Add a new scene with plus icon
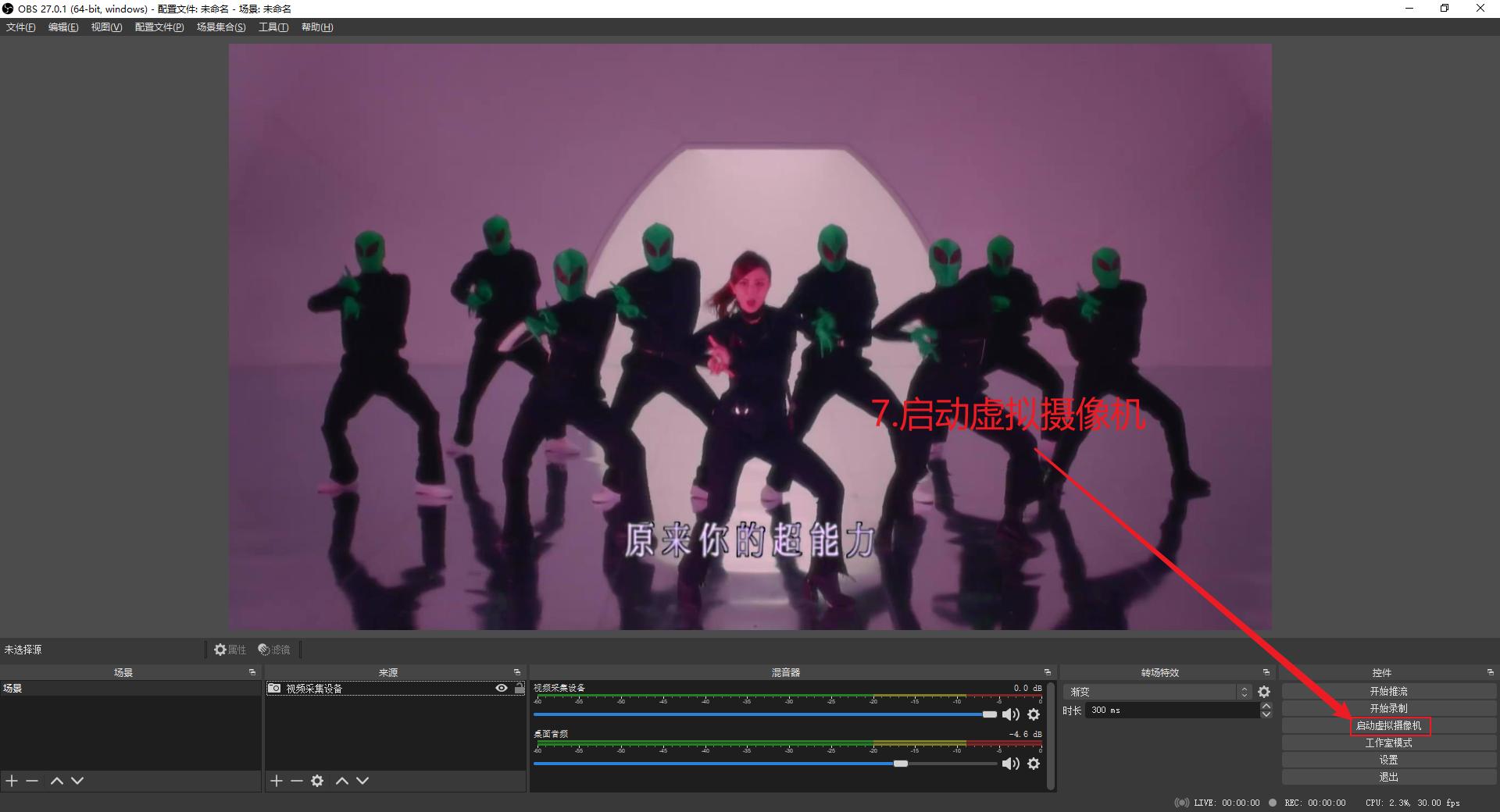Viewport: 1500px width, 812px height. tap(12, 781)
